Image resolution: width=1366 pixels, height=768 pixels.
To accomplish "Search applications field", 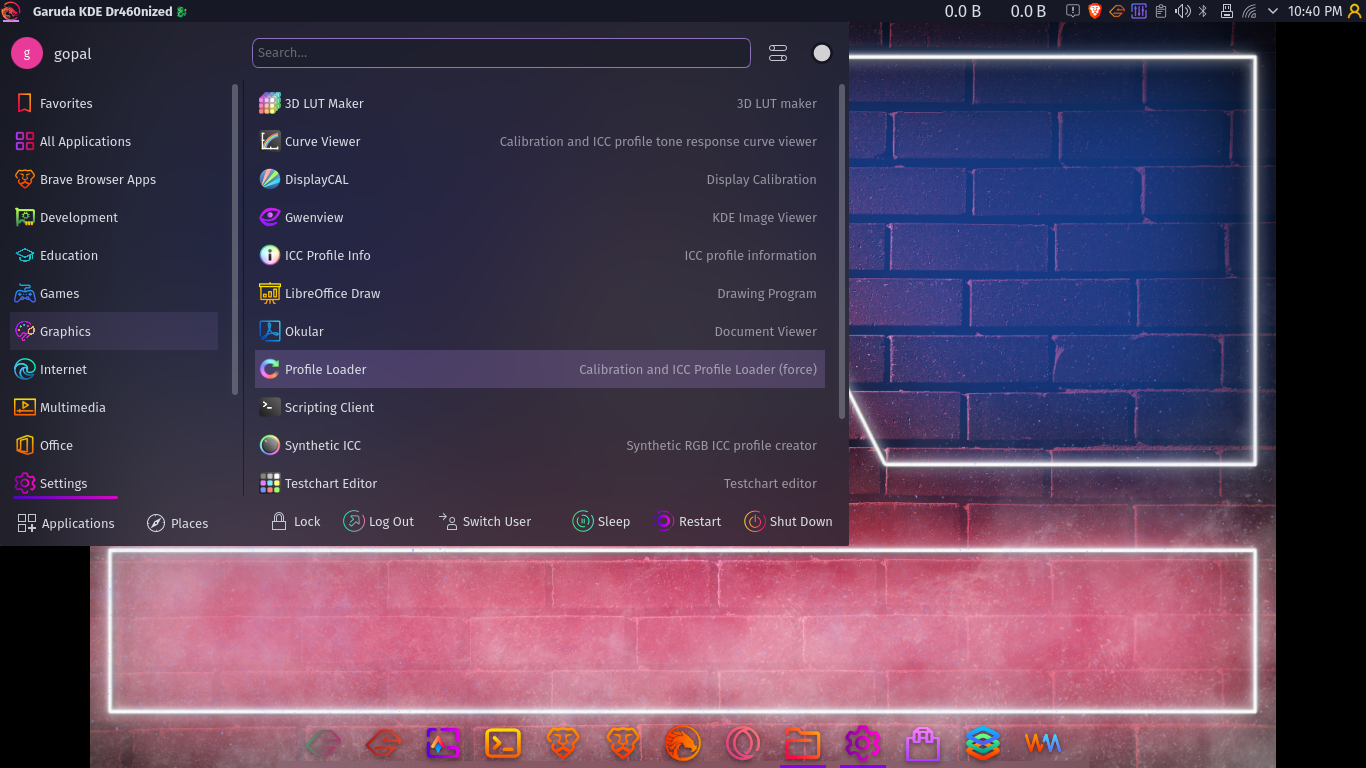I will tap(501, 53).
